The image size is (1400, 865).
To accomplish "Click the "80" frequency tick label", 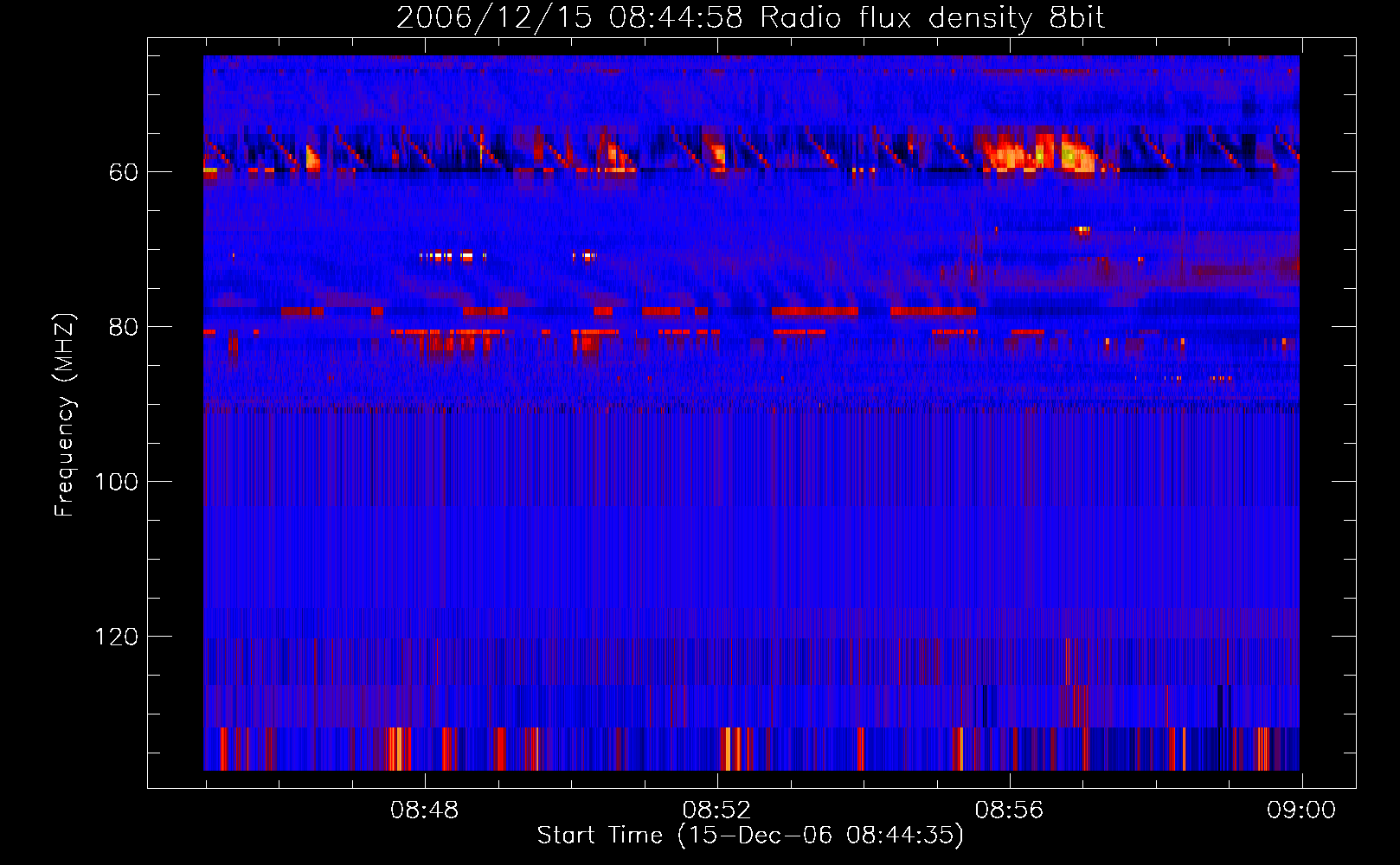I will pyautogui.click(x=124, y=327).
